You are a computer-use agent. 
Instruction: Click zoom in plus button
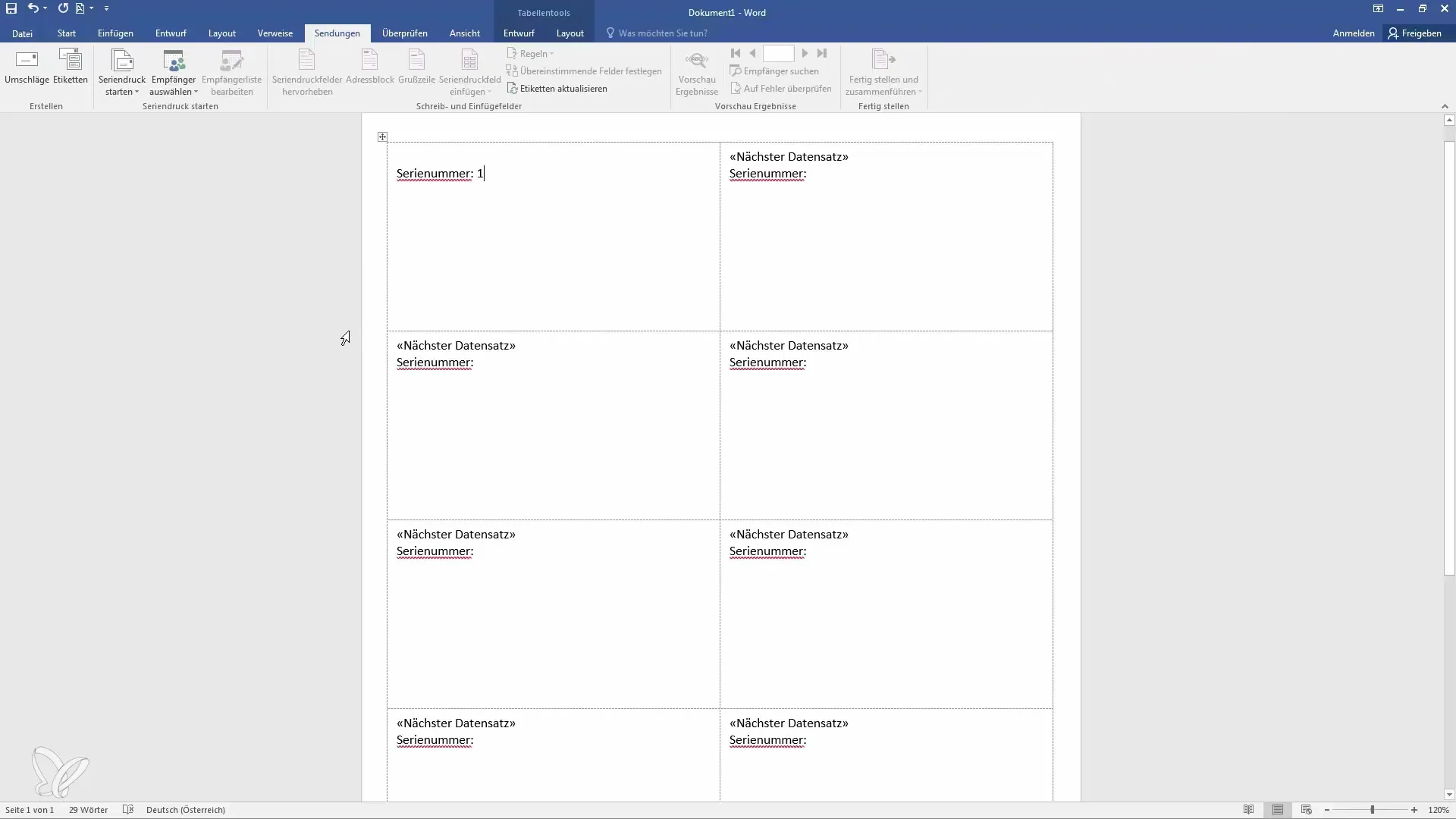tap(1414, 810)
